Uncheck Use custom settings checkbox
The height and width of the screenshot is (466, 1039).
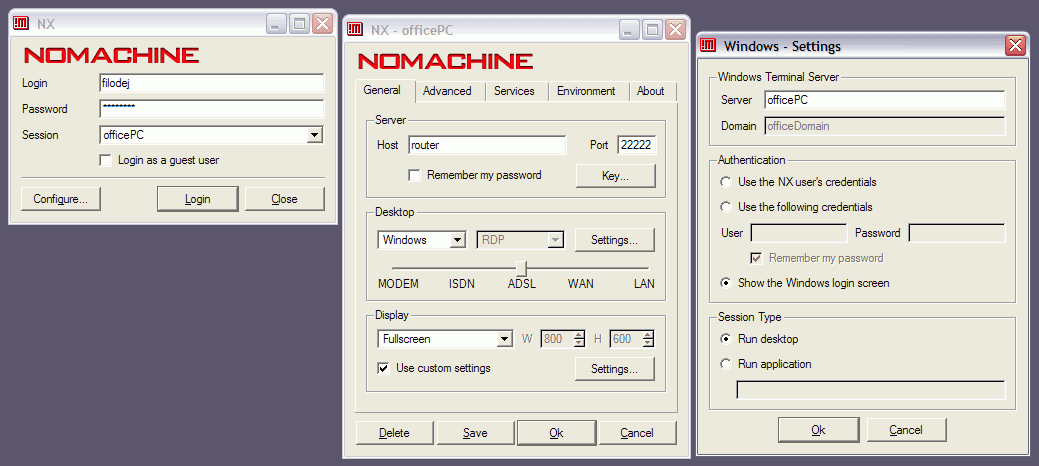tap(383, 368)
